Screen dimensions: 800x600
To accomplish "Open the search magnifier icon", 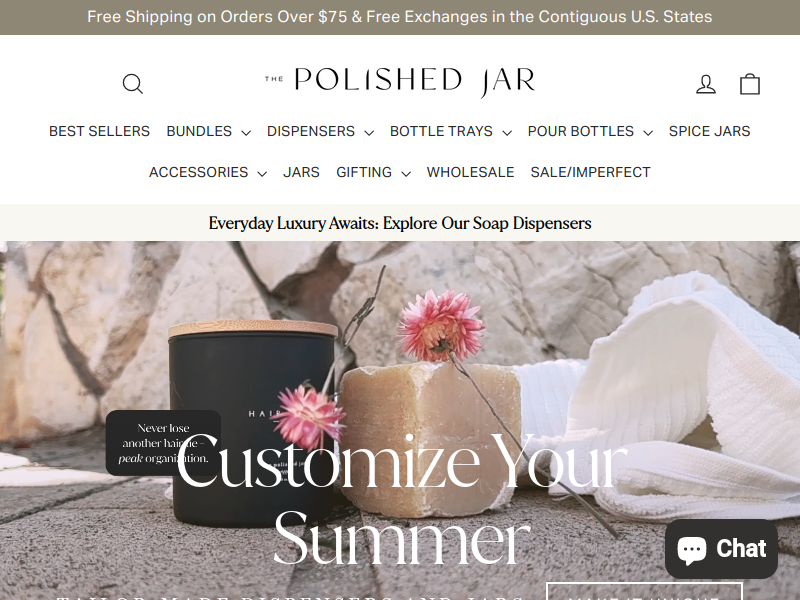I will pos(133,84).
